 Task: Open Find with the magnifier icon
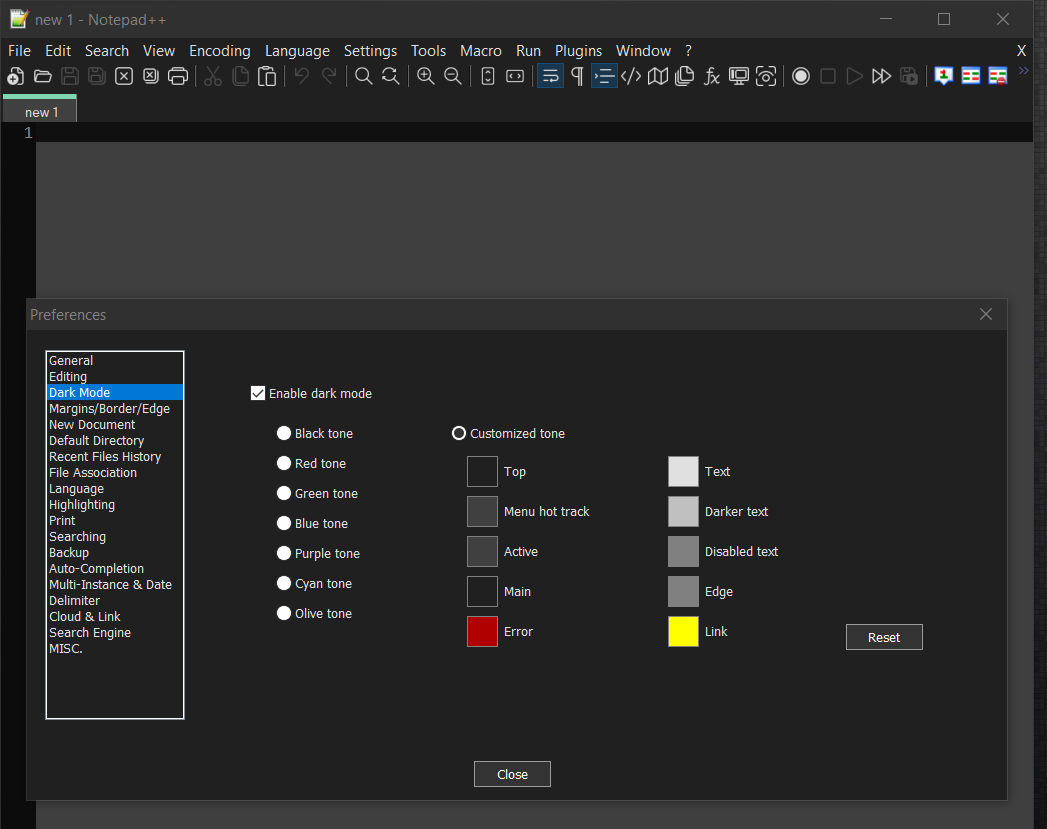364,77
